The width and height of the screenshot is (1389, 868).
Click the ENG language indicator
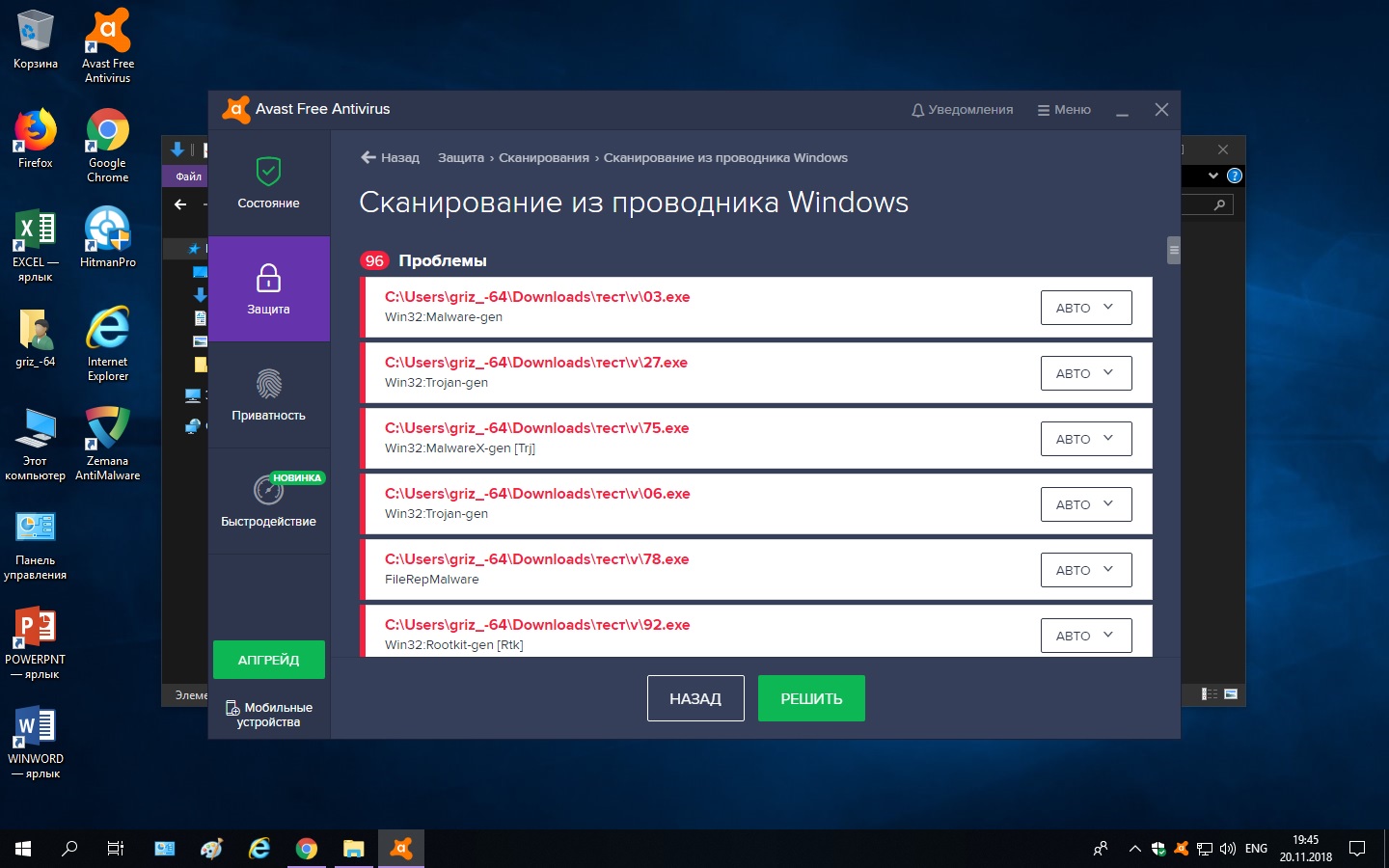click(1256, 849)
